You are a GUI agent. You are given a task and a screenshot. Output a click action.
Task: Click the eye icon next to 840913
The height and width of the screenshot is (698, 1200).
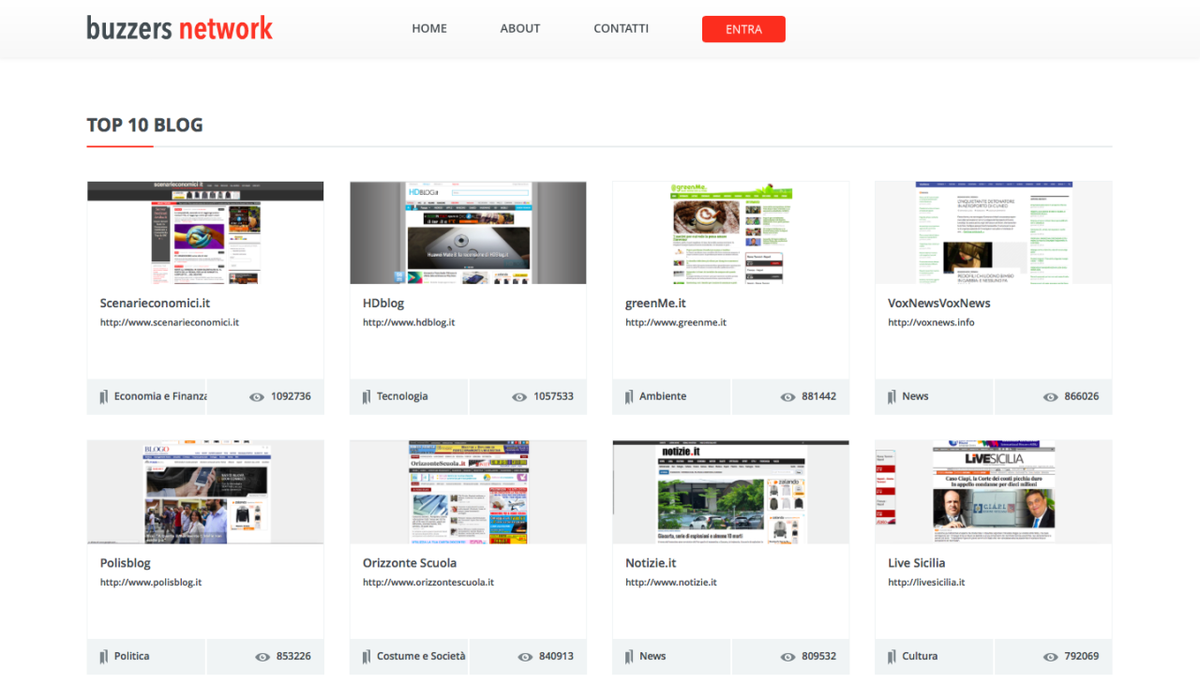[525, 657]
